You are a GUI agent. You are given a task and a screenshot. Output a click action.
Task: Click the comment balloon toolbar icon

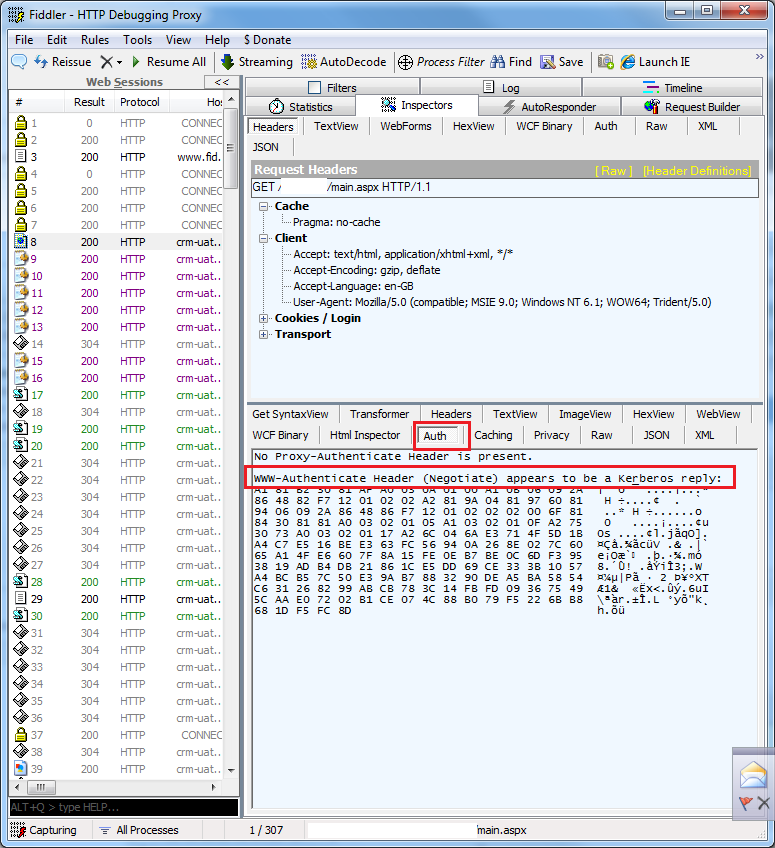[19, 62]
